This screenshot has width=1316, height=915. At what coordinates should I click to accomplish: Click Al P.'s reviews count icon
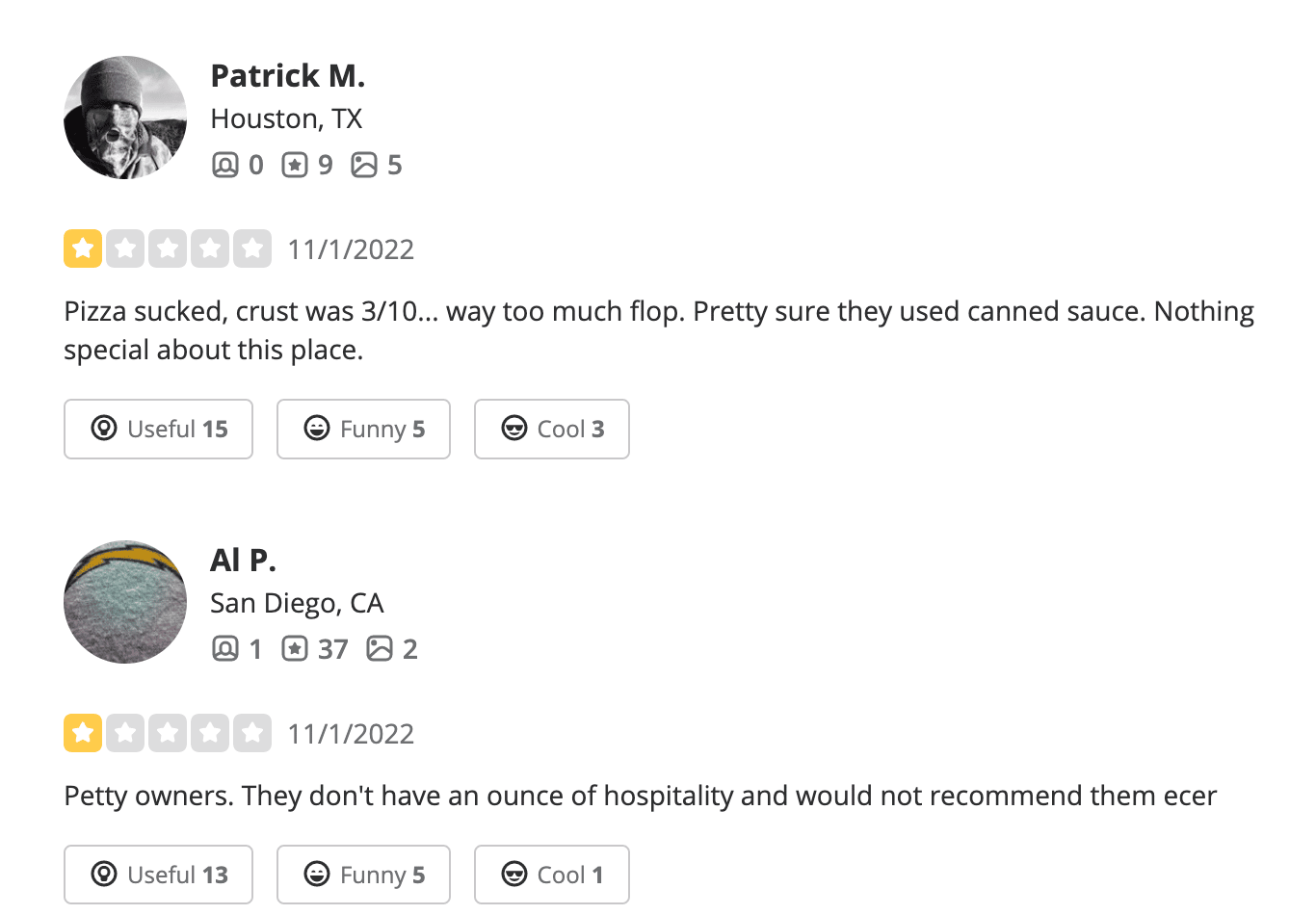[295, 649]
